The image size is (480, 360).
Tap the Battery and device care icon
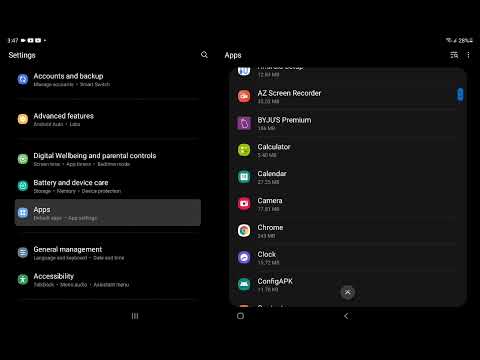click(x=23, y=186)
